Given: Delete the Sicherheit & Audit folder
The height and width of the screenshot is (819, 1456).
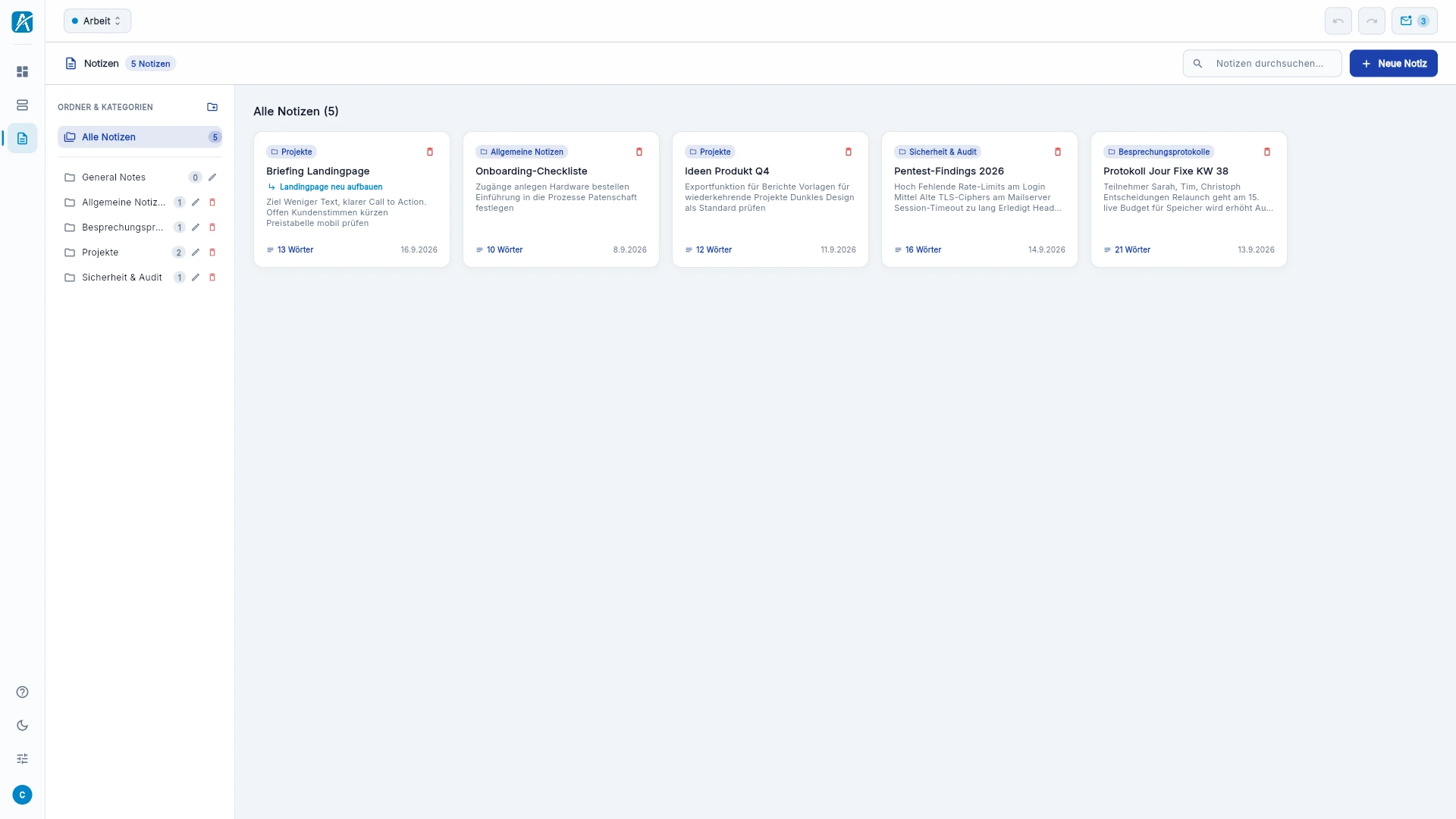Looking at the screenshot, I should click(212, 278).
